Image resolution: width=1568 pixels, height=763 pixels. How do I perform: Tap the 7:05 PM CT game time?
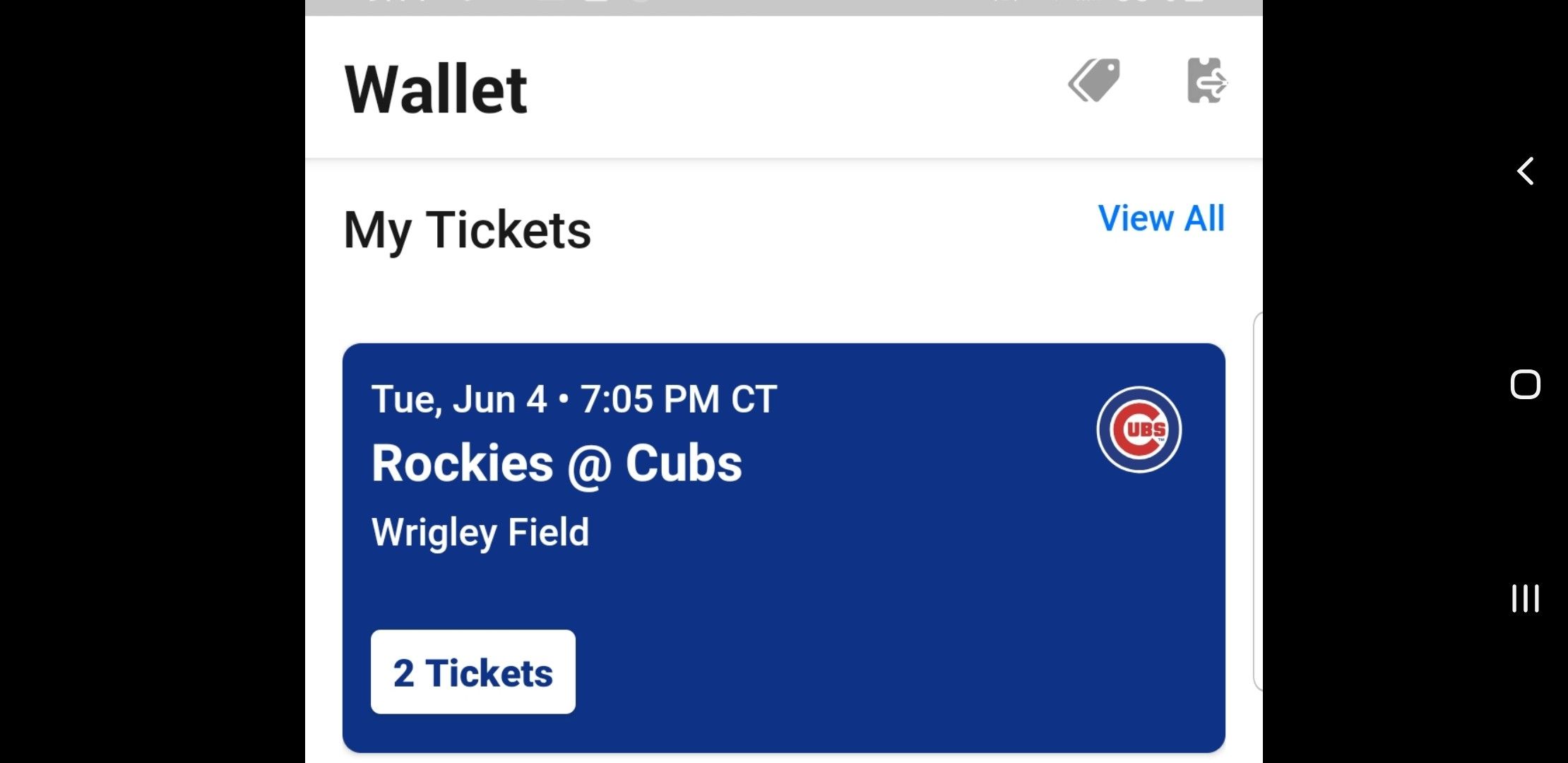coord(678,399)
